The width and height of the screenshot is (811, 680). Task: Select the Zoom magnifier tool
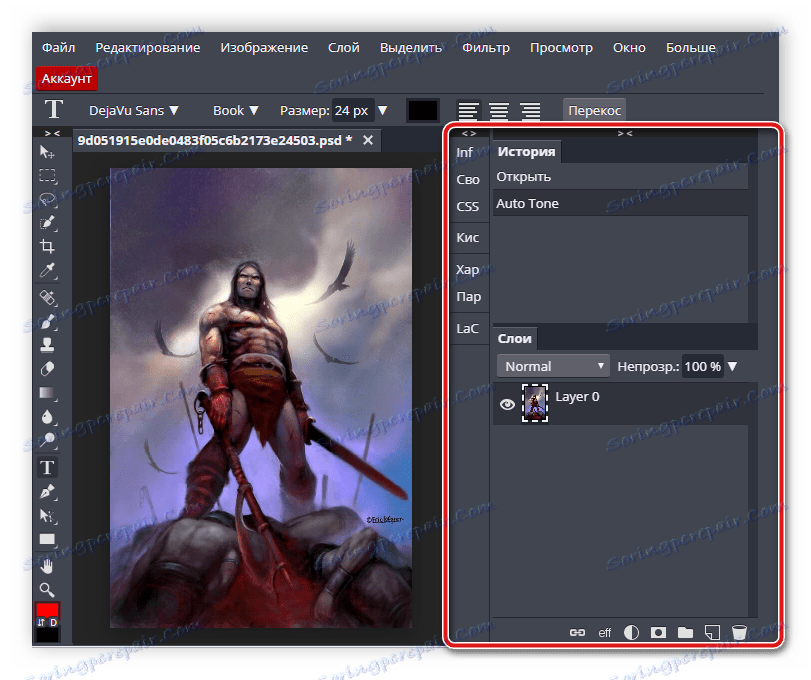(47, 590)
